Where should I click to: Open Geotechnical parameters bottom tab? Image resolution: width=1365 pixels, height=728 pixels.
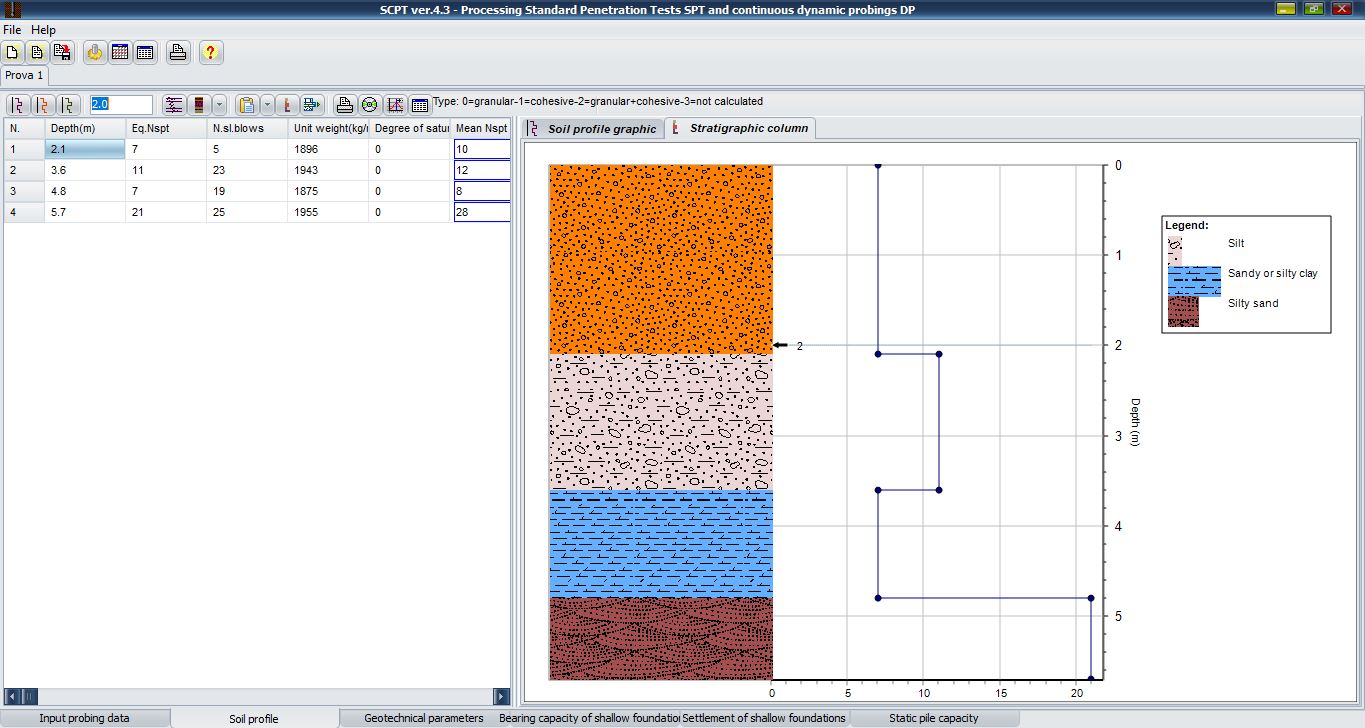click(423, 718)
